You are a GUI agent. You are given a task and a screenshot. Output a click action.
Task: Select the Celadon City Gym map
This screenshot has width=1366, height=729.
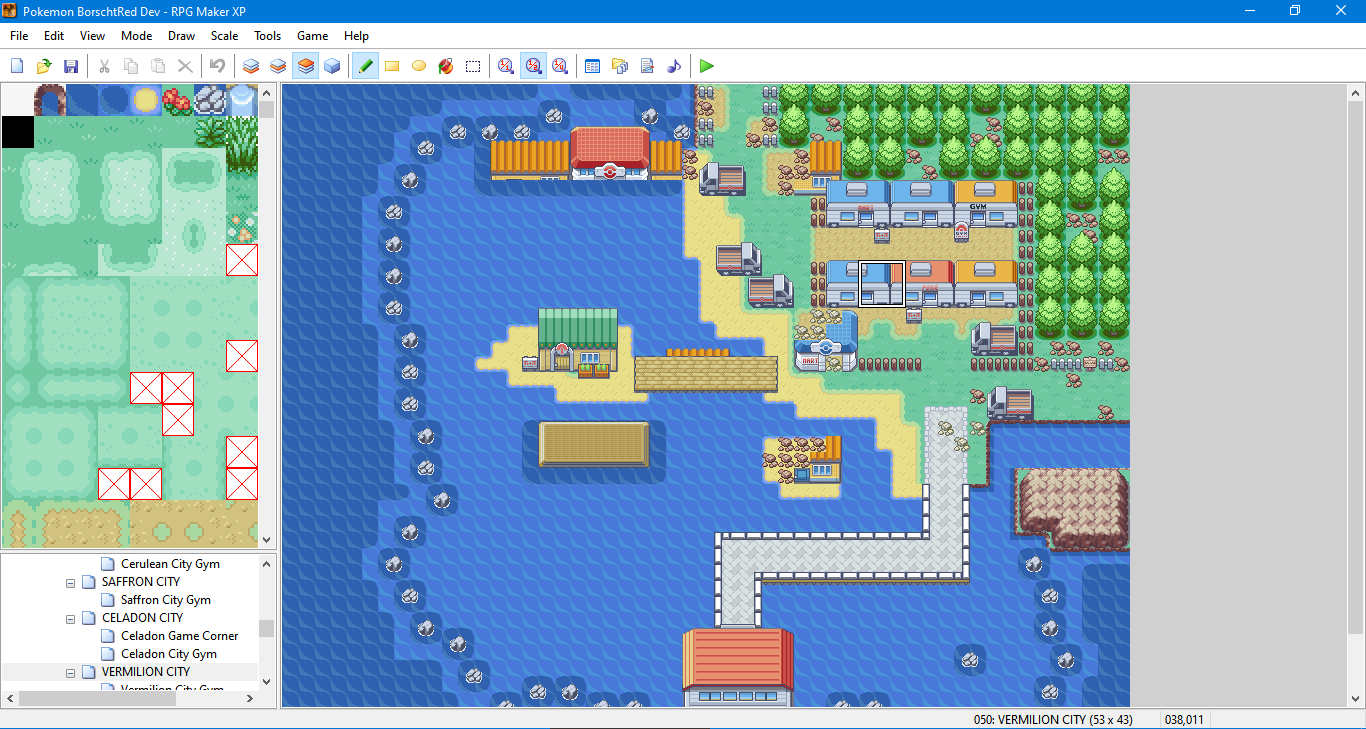click(169, 654)
